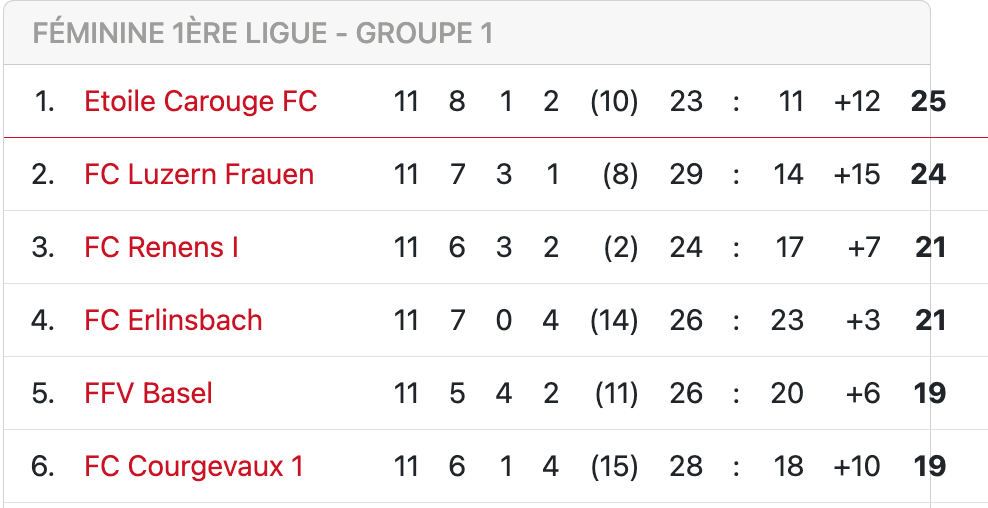Click FC Courgevaux's +10 goal difference
The height and width of the screenshot is (508, 988).
pos(857,466)
